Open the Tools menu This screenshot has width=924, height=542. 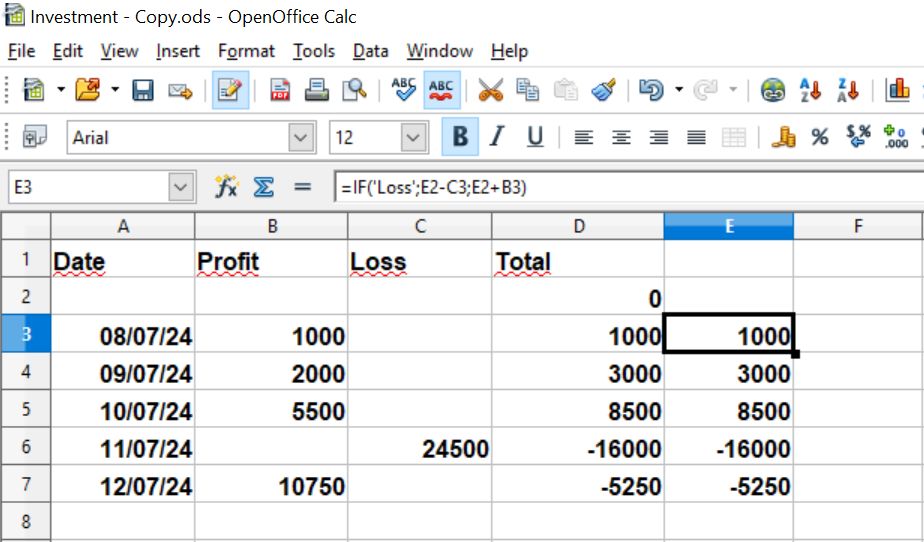point(314,51)
